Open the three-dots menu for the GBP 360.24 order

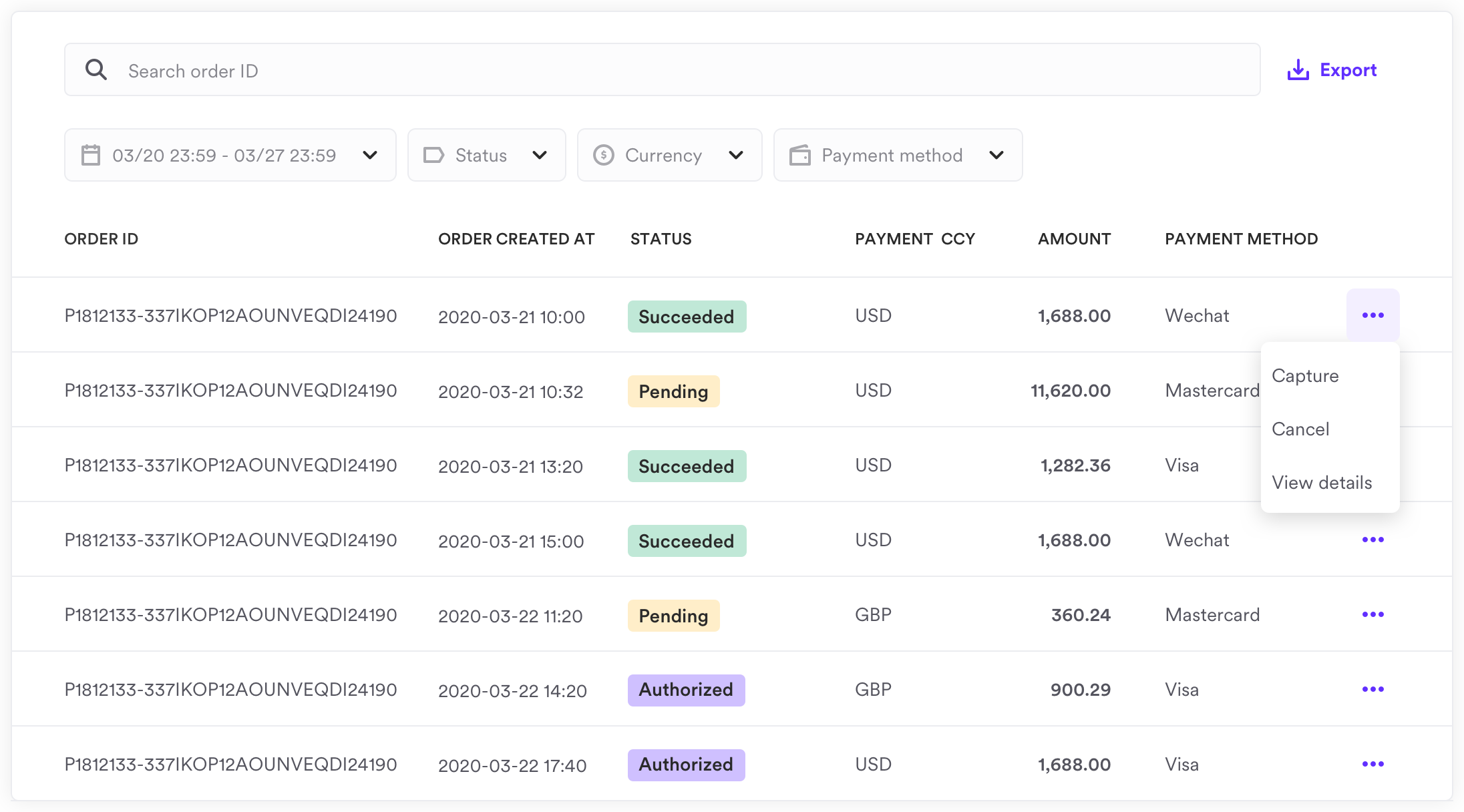coord(1372,614)
